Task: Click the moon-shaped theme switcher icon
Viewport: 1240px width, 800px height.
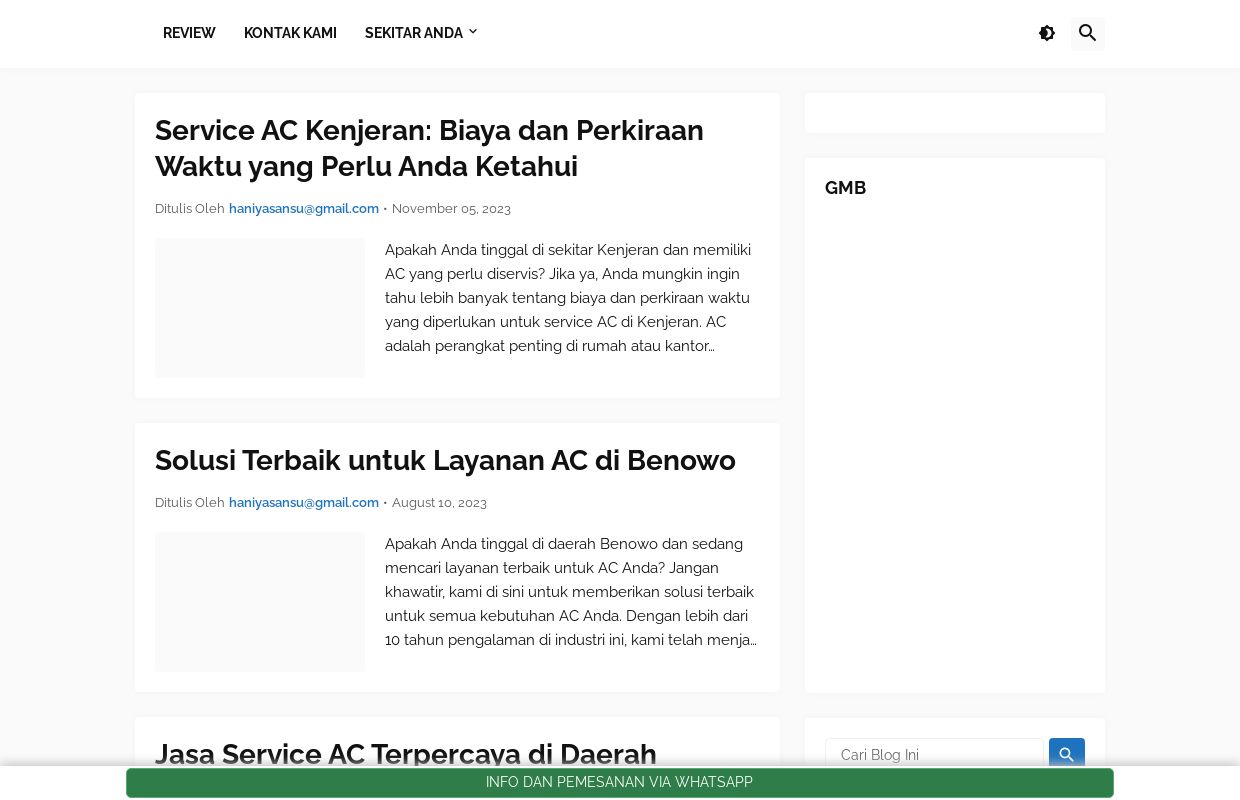Action: [1047, 33]
